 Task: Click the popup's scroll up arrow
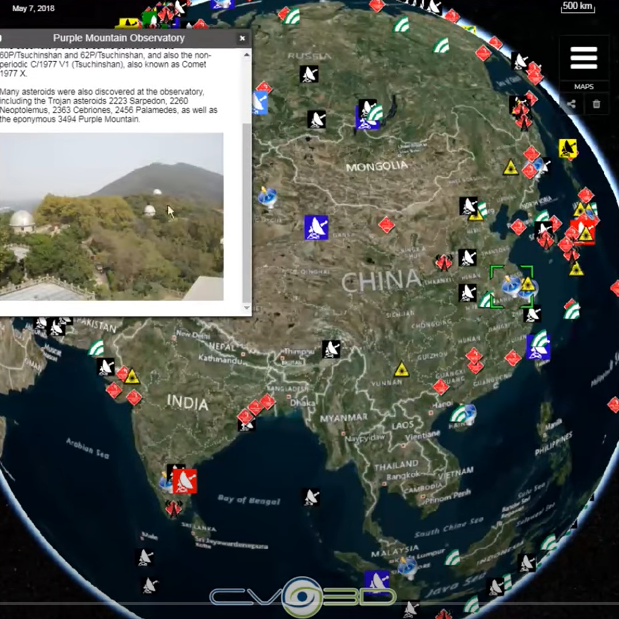pos(247,55)
